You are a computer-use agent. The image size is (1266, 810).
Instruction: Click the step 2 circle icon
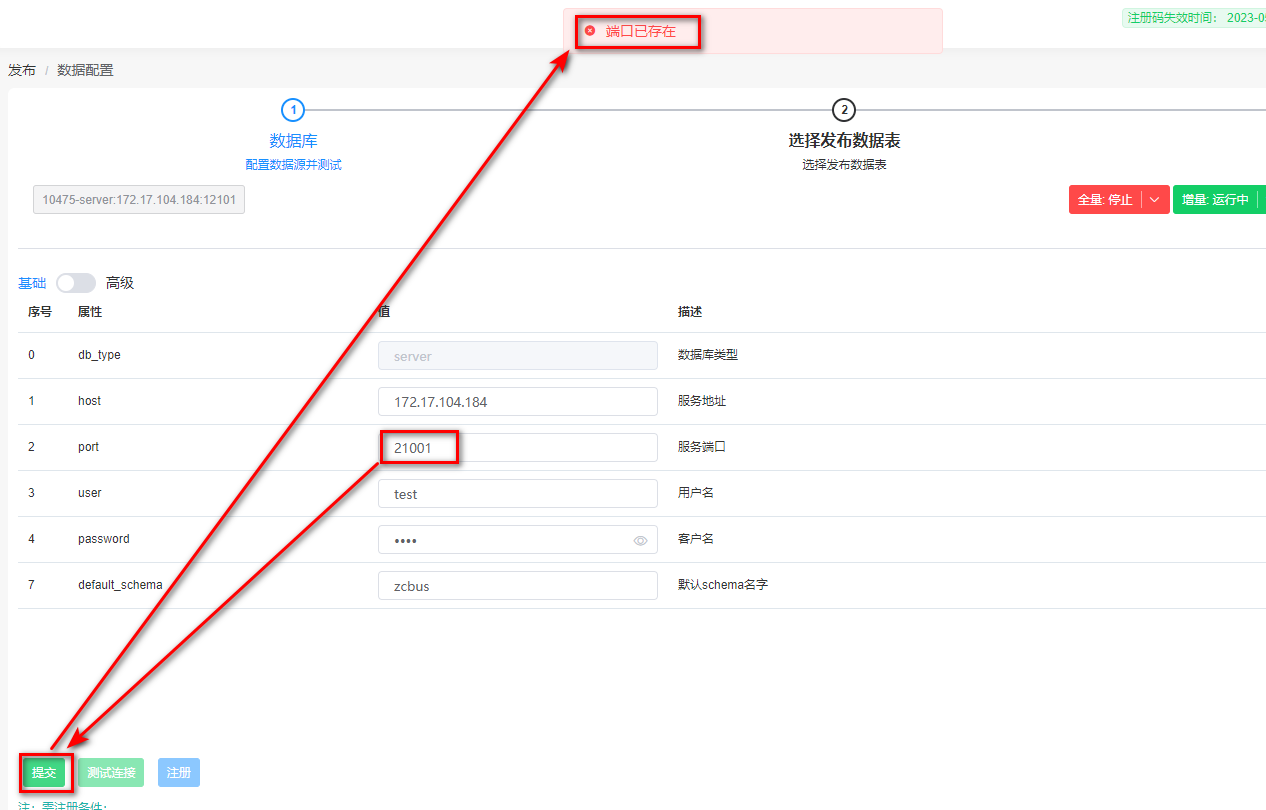844,110
